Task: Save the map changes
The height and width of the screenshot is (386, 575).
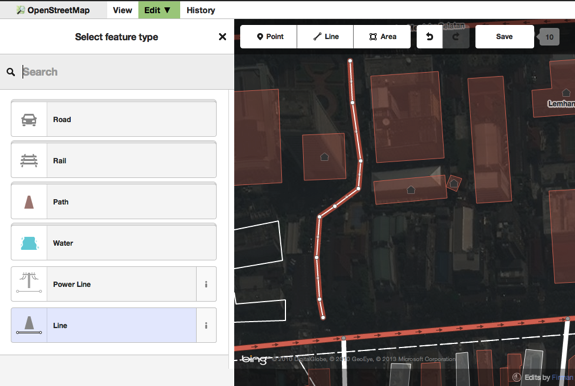Action: pos(504,37)
